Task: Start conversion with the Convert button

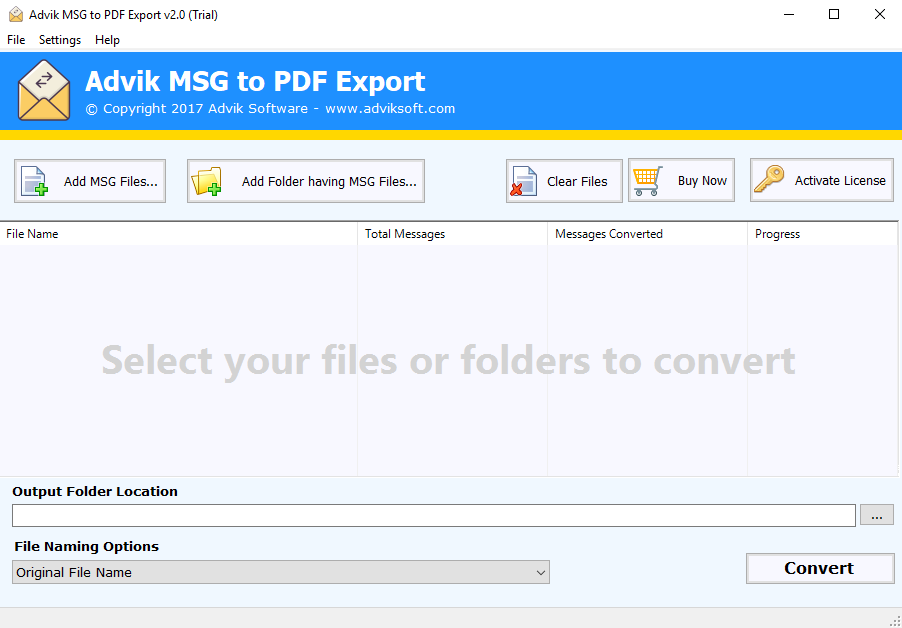Action: pyautogui.click(x=820, y=568)
